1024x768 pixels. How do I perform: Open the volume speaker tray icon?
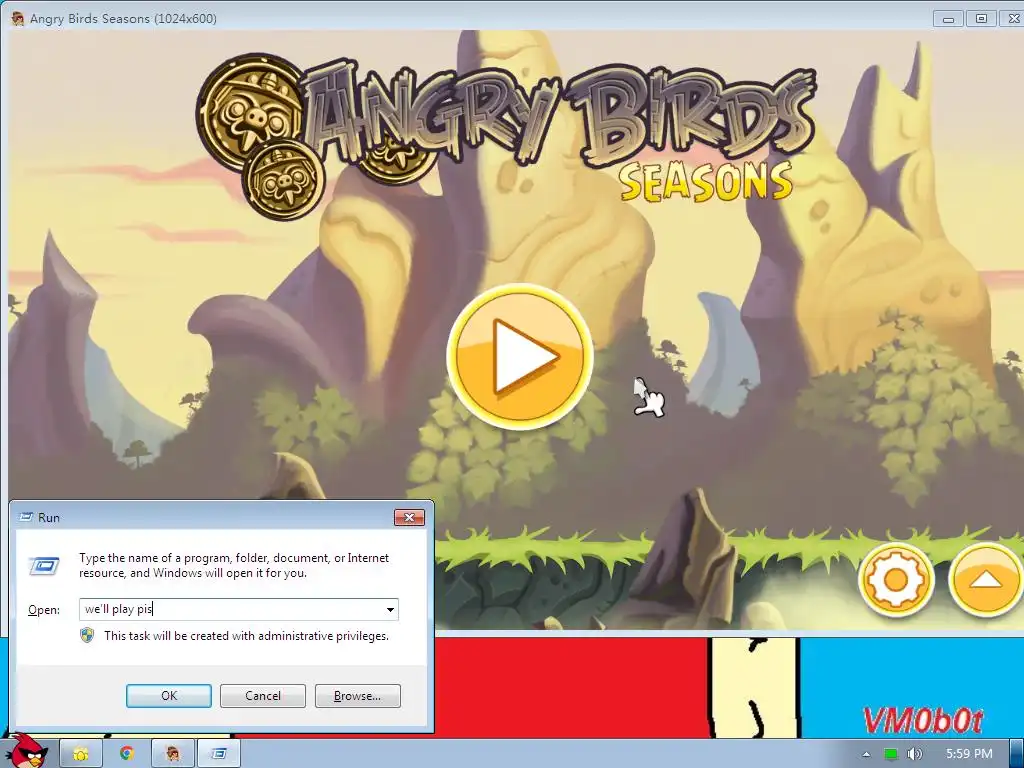pos(915,754)
